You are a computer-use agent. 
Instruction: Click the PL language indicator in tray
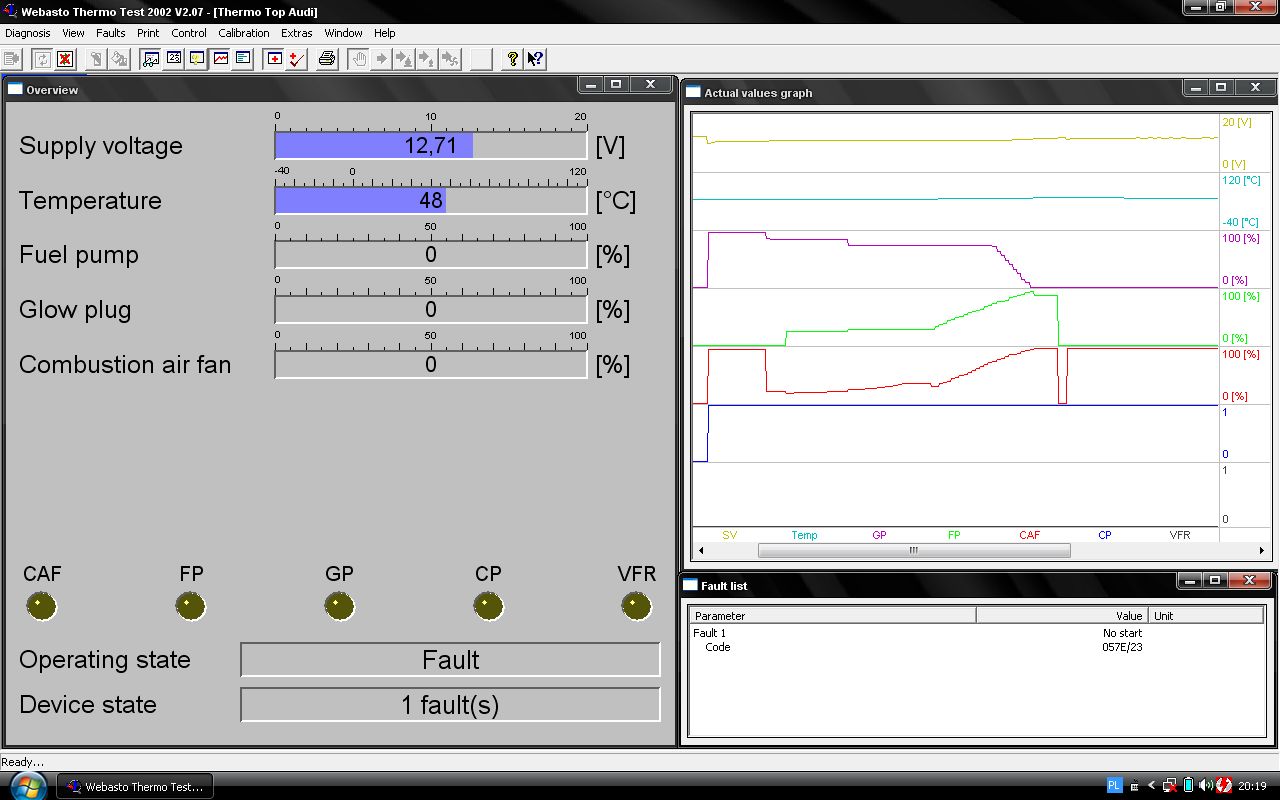point(1114,785)
